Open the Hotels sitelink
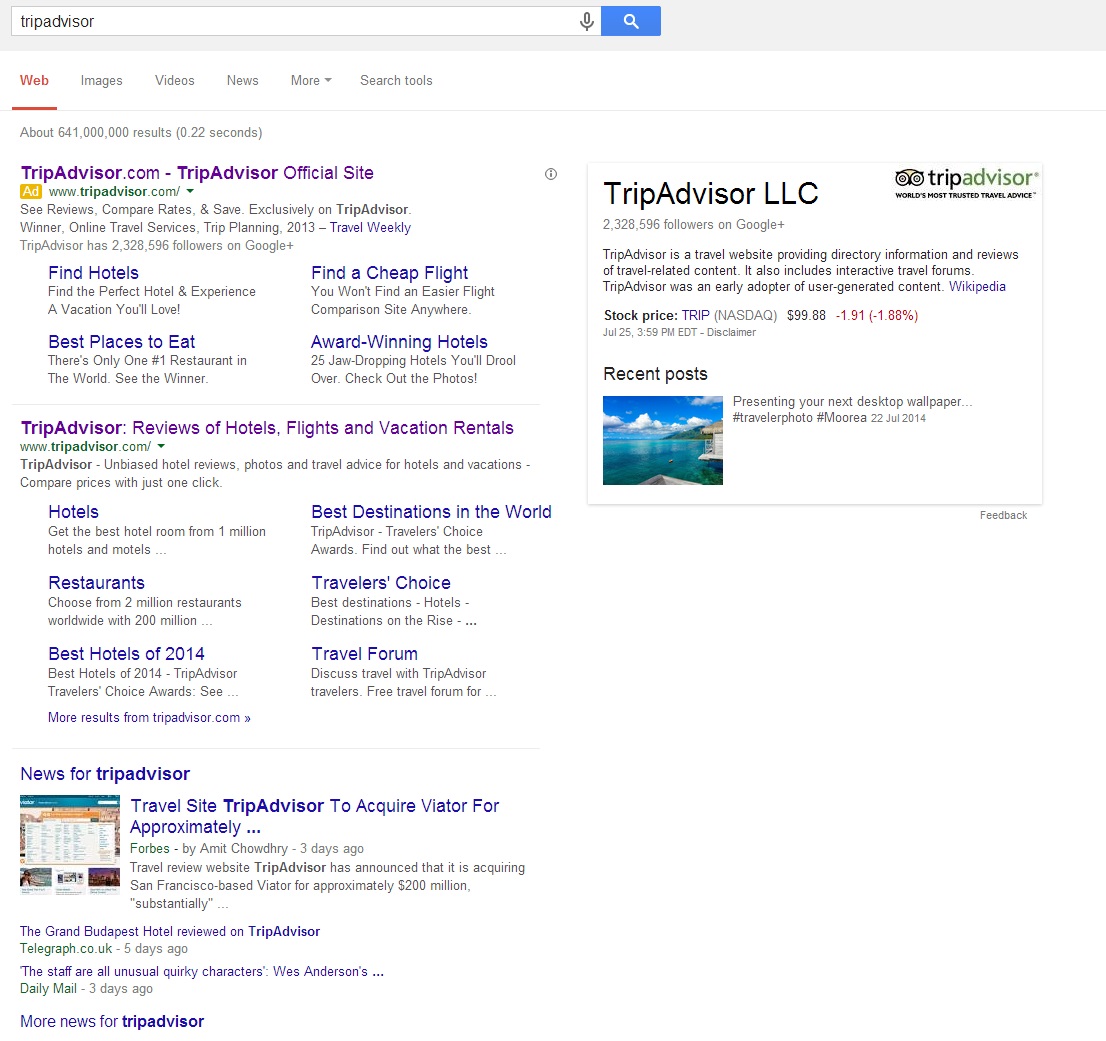Image resolution: width=1106 pixels, height=1041 pixels. point(73,512)
